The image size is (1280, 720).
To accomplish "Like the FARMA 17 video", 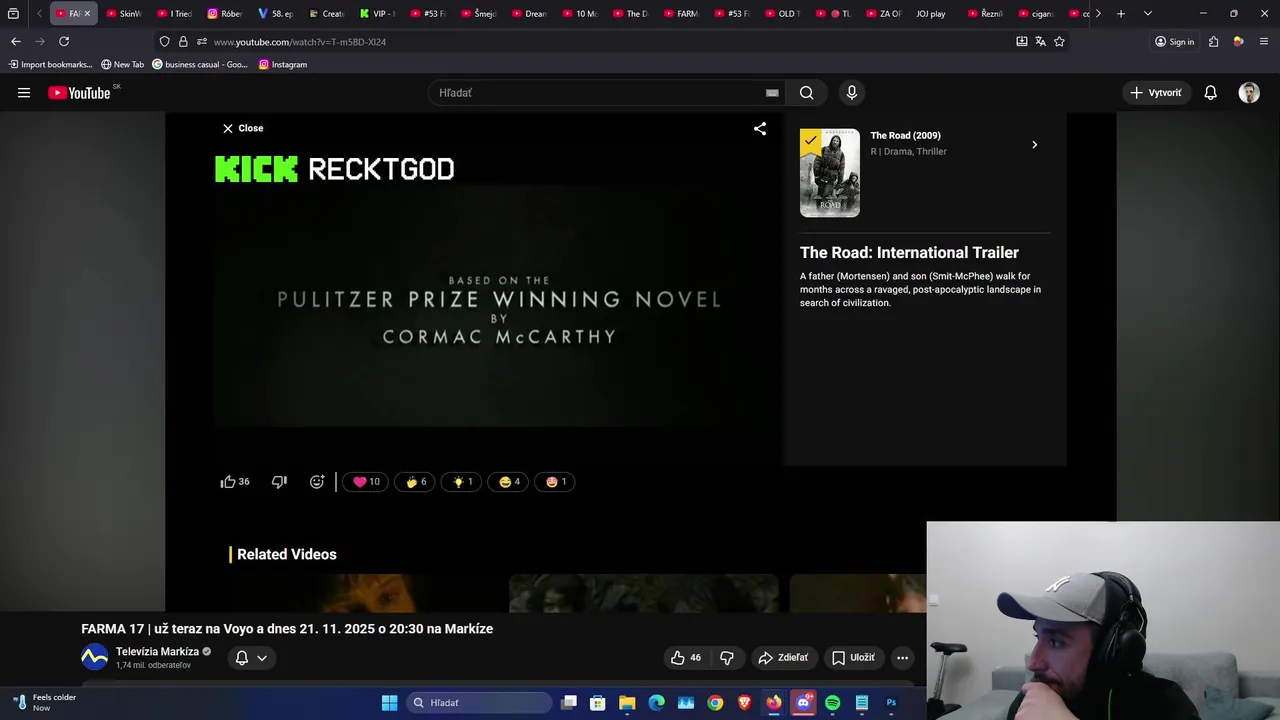I will (x=685, y=658).
